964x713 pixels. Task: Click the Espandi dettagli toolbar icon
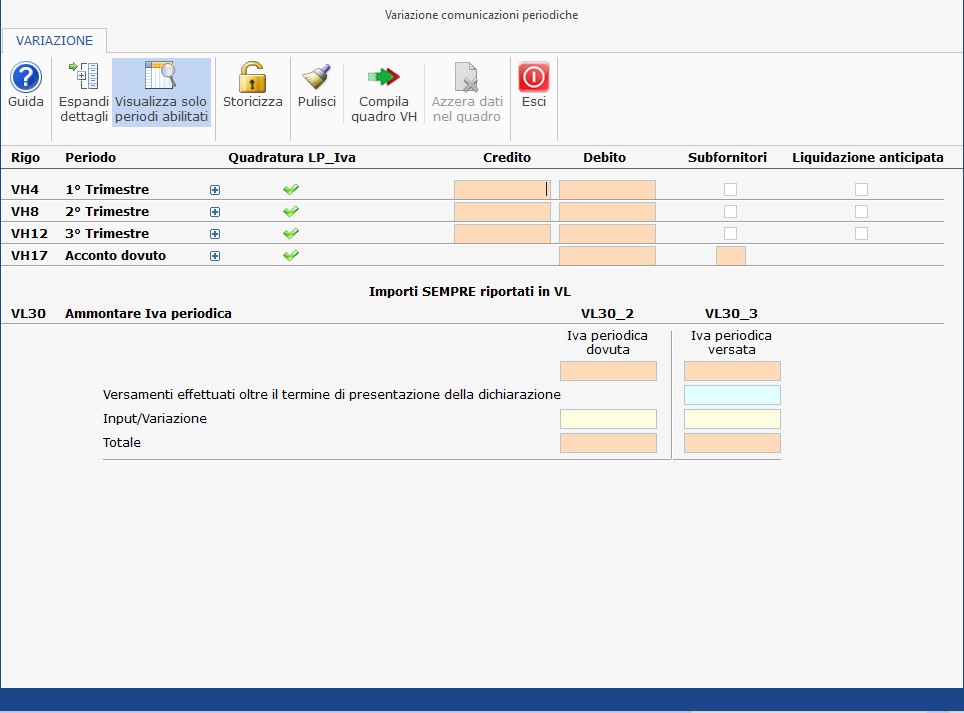coord(83,78)
